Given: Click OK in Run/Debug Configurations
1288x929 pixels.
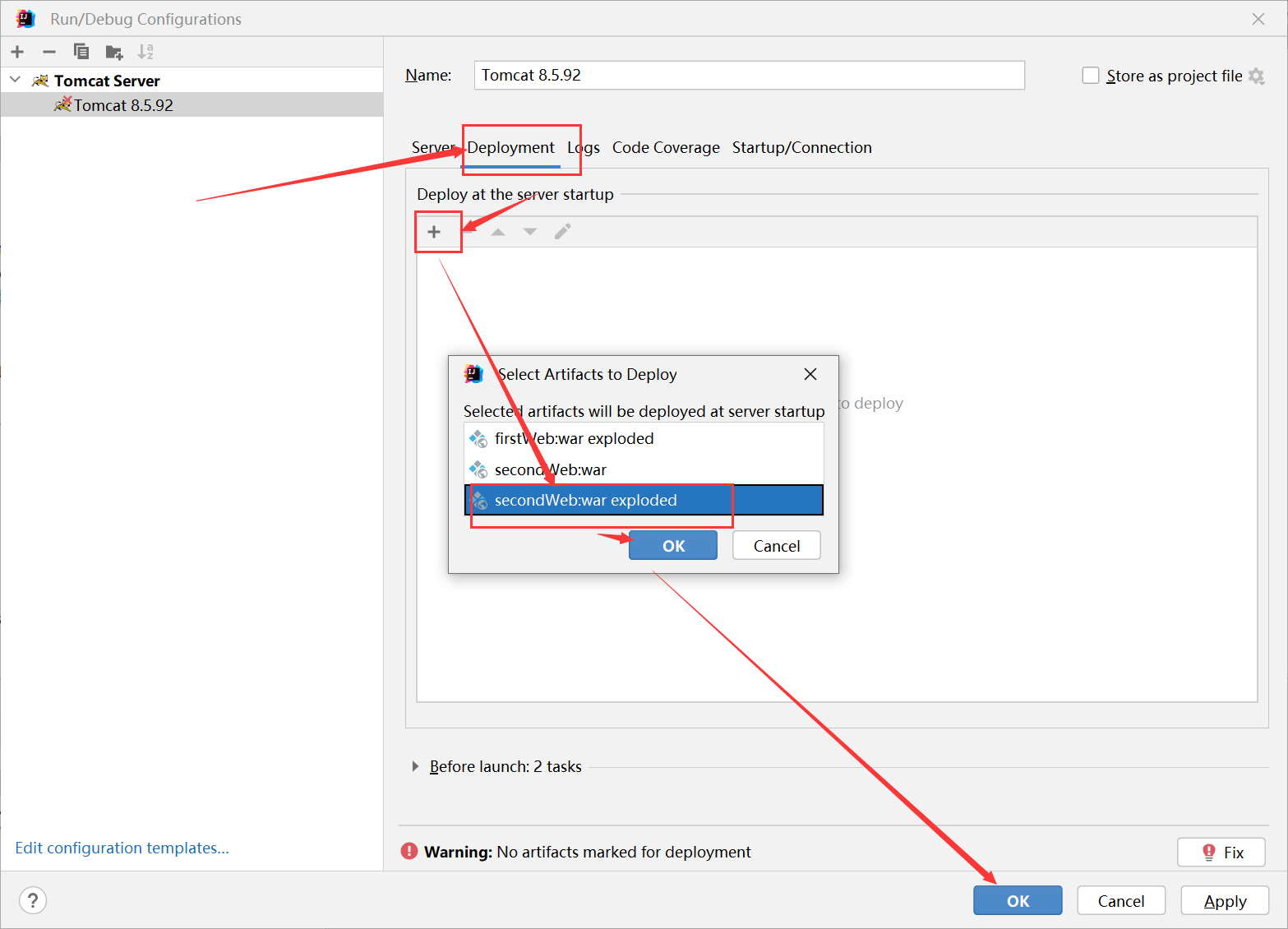Looking at the screenshot, I should coord(1018,900).
